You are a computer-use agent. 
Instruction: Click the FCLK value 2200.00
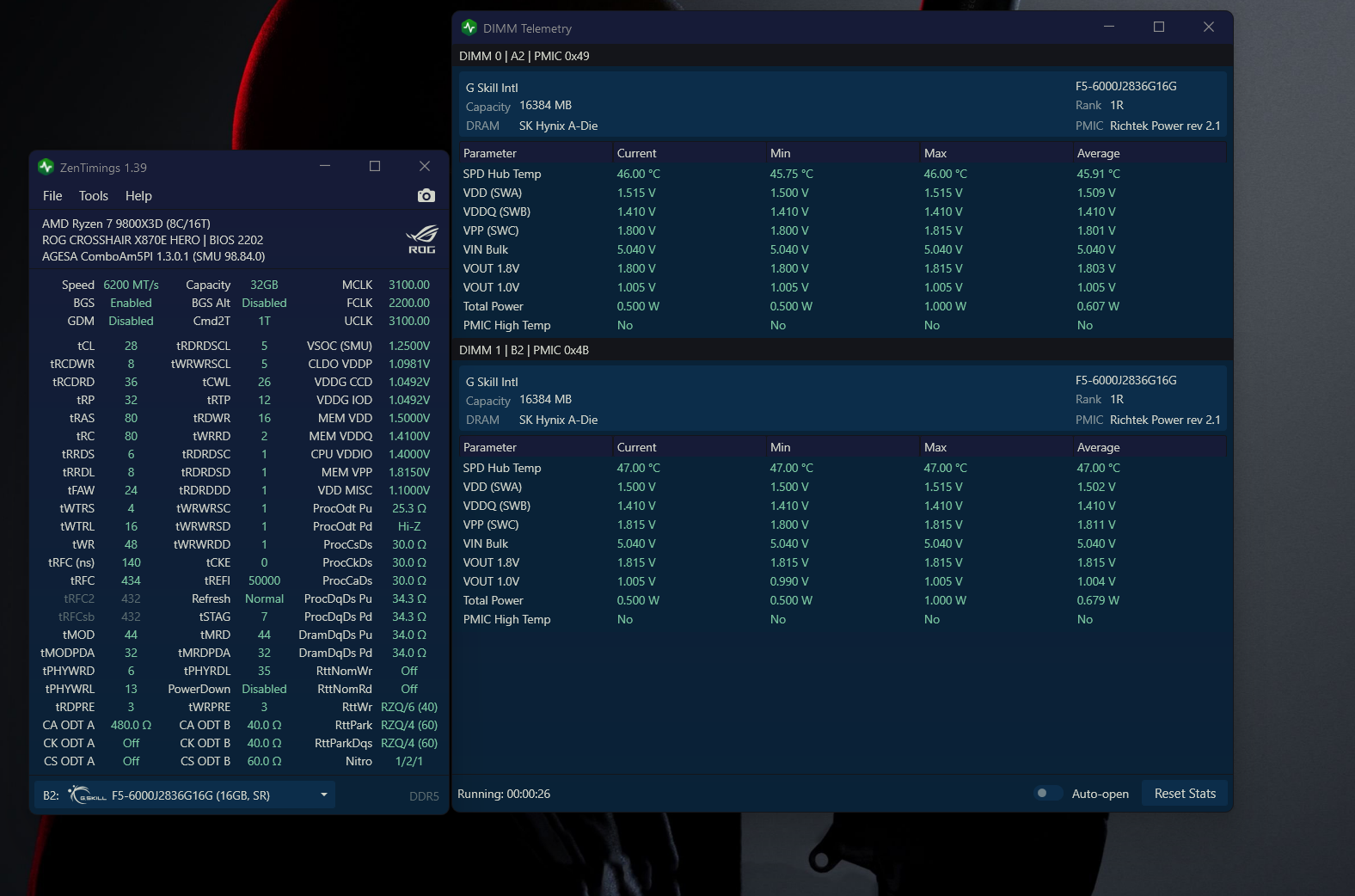pos(409,303)
